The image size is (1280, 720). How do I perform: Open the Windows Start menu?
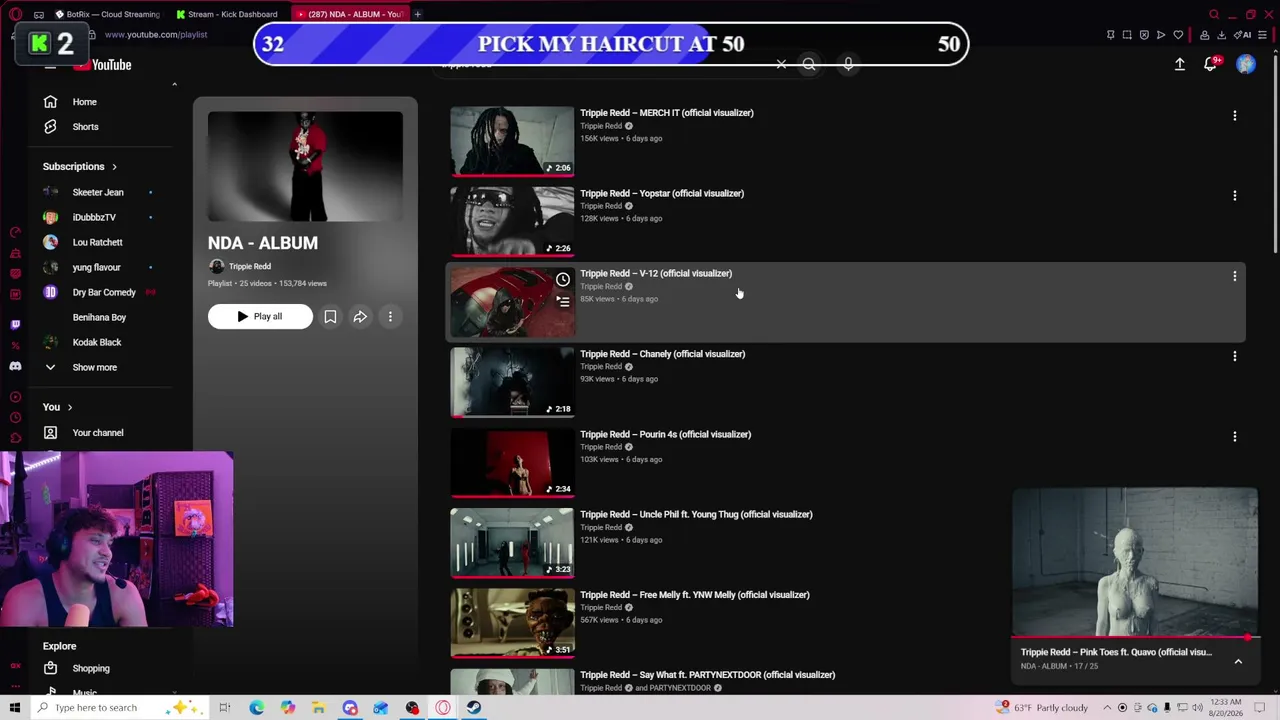click(15, 708)
